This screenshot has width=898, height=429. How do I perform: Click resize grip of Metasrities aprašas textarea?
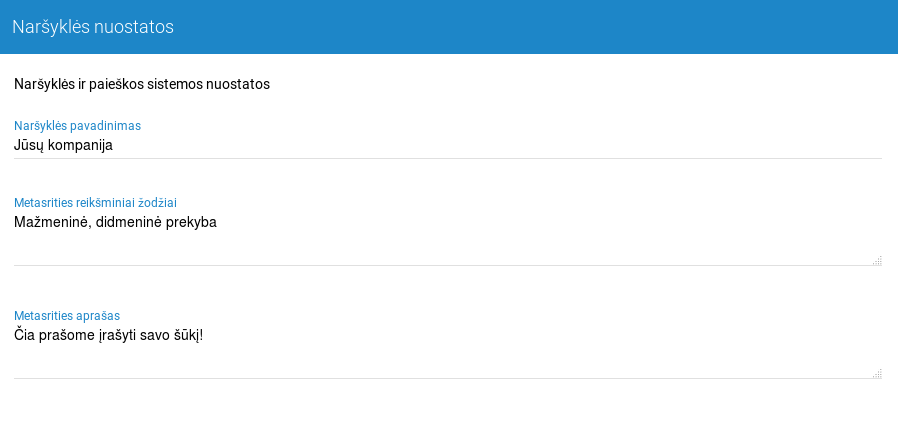pyautogui.click(x=877, y=374)
